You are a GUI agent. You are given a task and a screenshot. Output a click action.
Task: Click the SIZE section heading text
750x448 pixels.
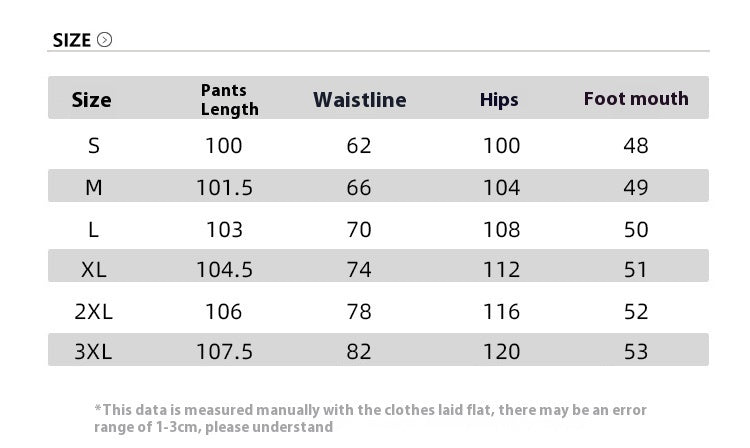(71, 40)
